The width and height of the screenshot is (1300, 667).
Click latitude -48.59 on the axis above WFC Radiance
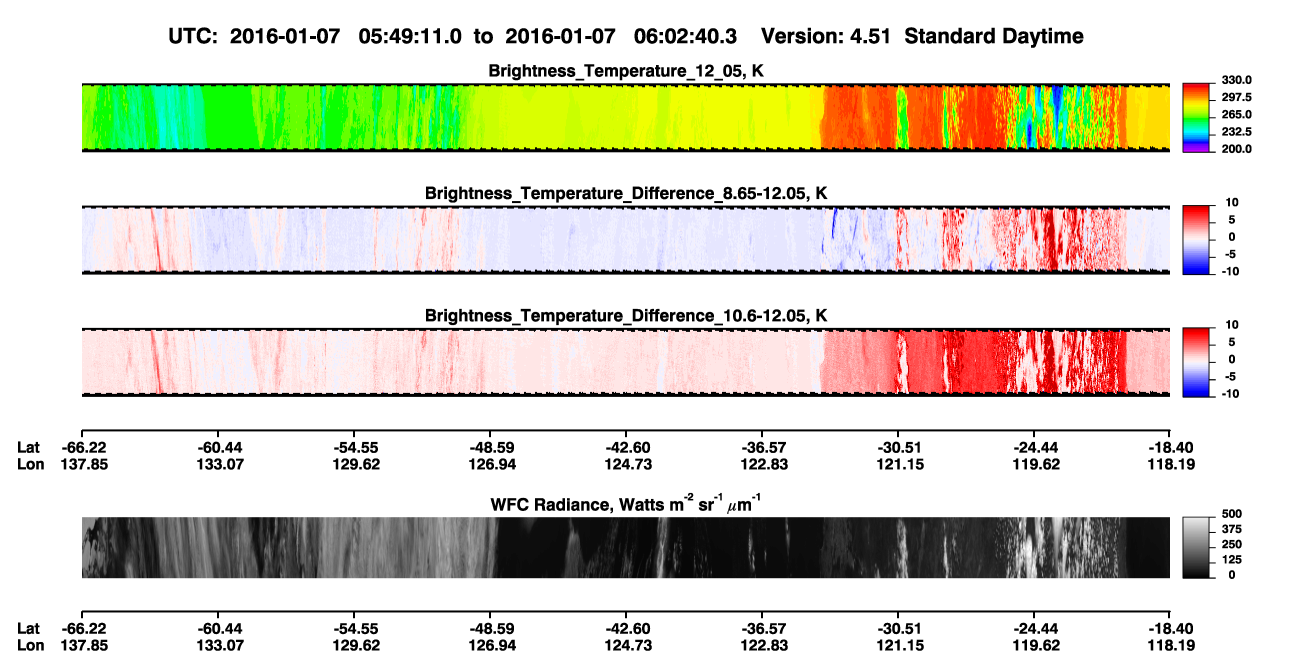(x=491, y=447)
